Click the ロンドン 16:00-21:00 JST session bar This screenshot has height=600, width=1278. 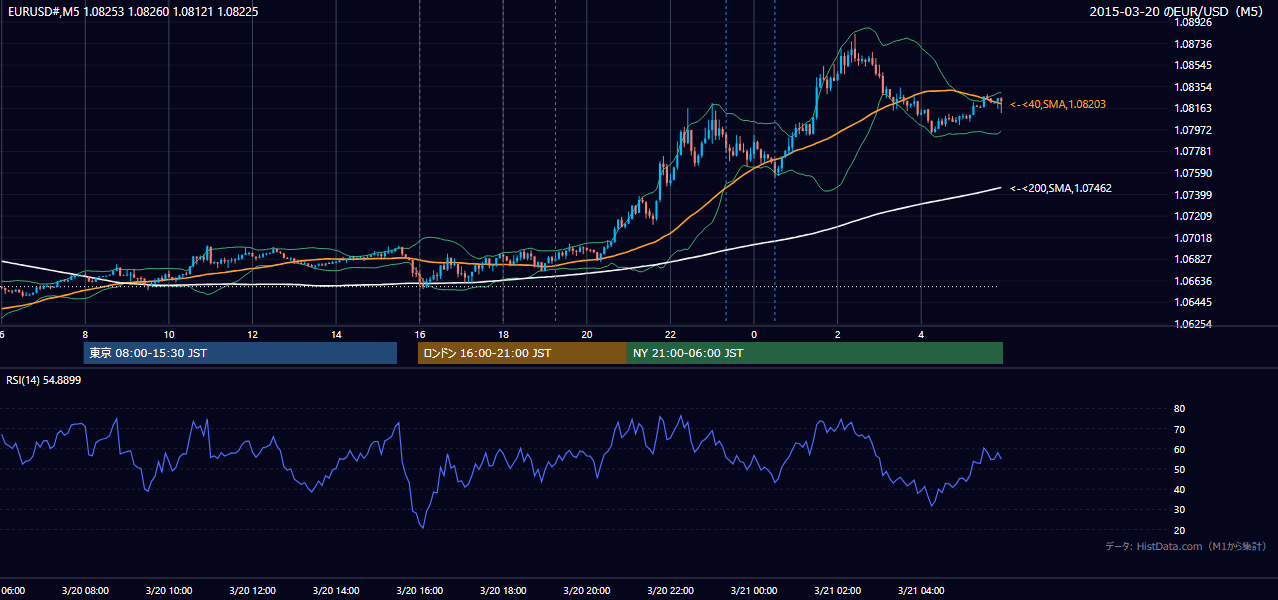[x=522, y=353]
